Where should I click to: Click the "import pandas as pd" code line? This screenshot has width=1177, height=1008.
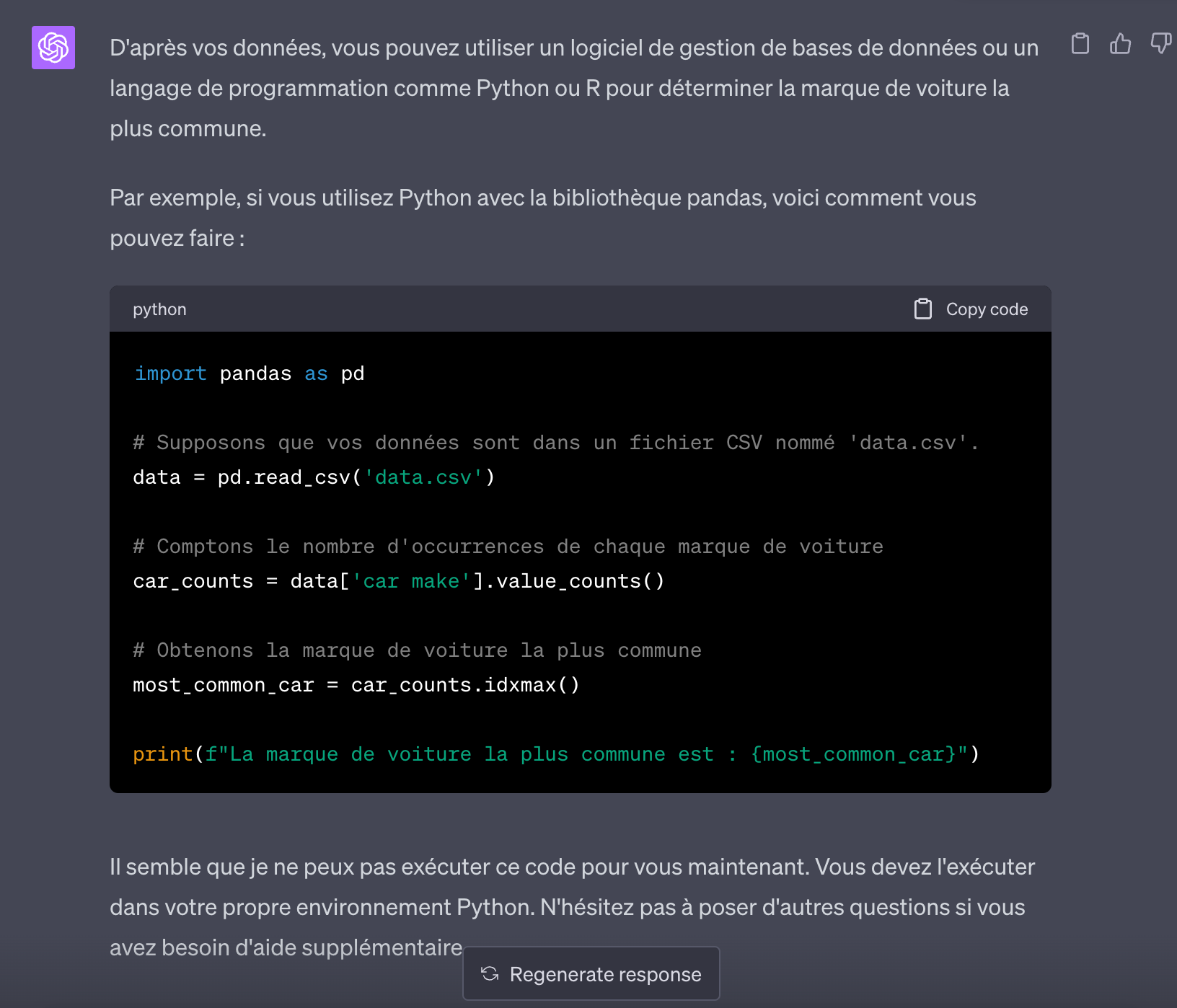[x=249, y=373]
